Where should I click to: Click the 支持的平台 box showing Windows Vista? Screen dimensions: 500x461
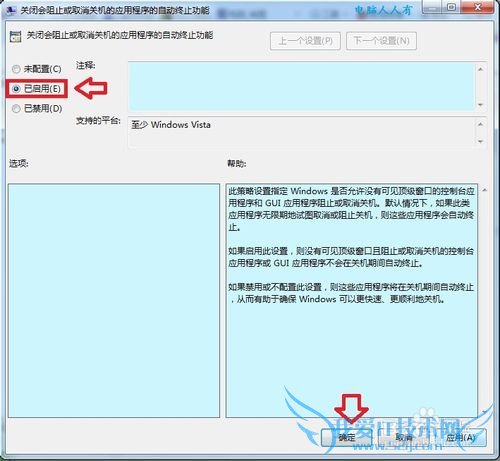click(x=301, y=132)
